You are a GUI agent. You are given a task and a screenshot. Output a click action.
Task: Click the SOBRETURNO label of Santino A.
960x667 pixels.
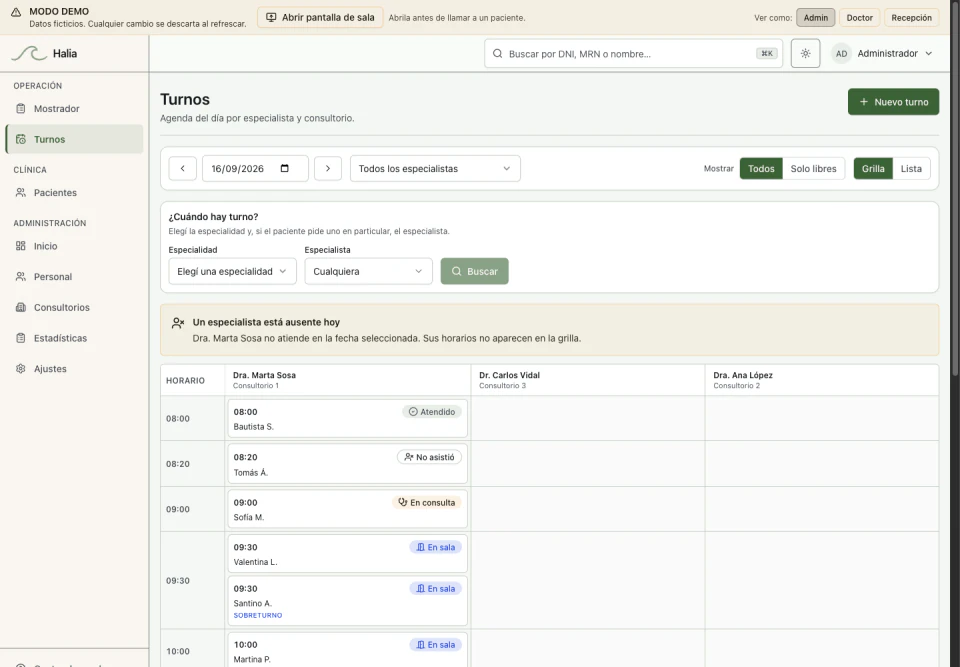click(x=258, y=615)
